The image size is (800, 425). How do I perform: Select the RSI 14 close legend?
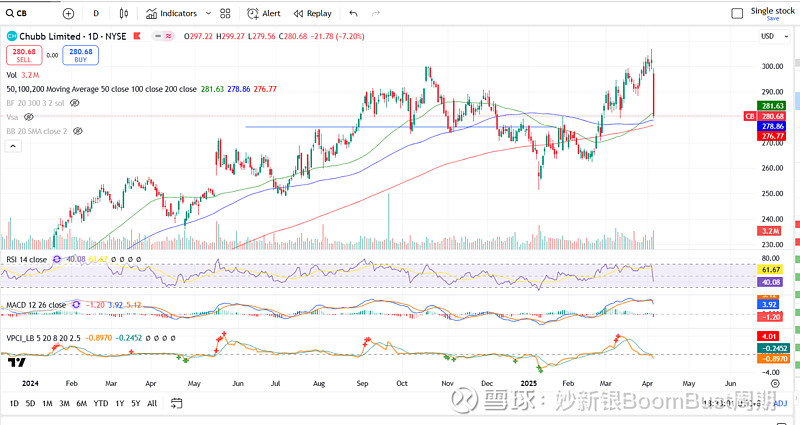(27, 260)
